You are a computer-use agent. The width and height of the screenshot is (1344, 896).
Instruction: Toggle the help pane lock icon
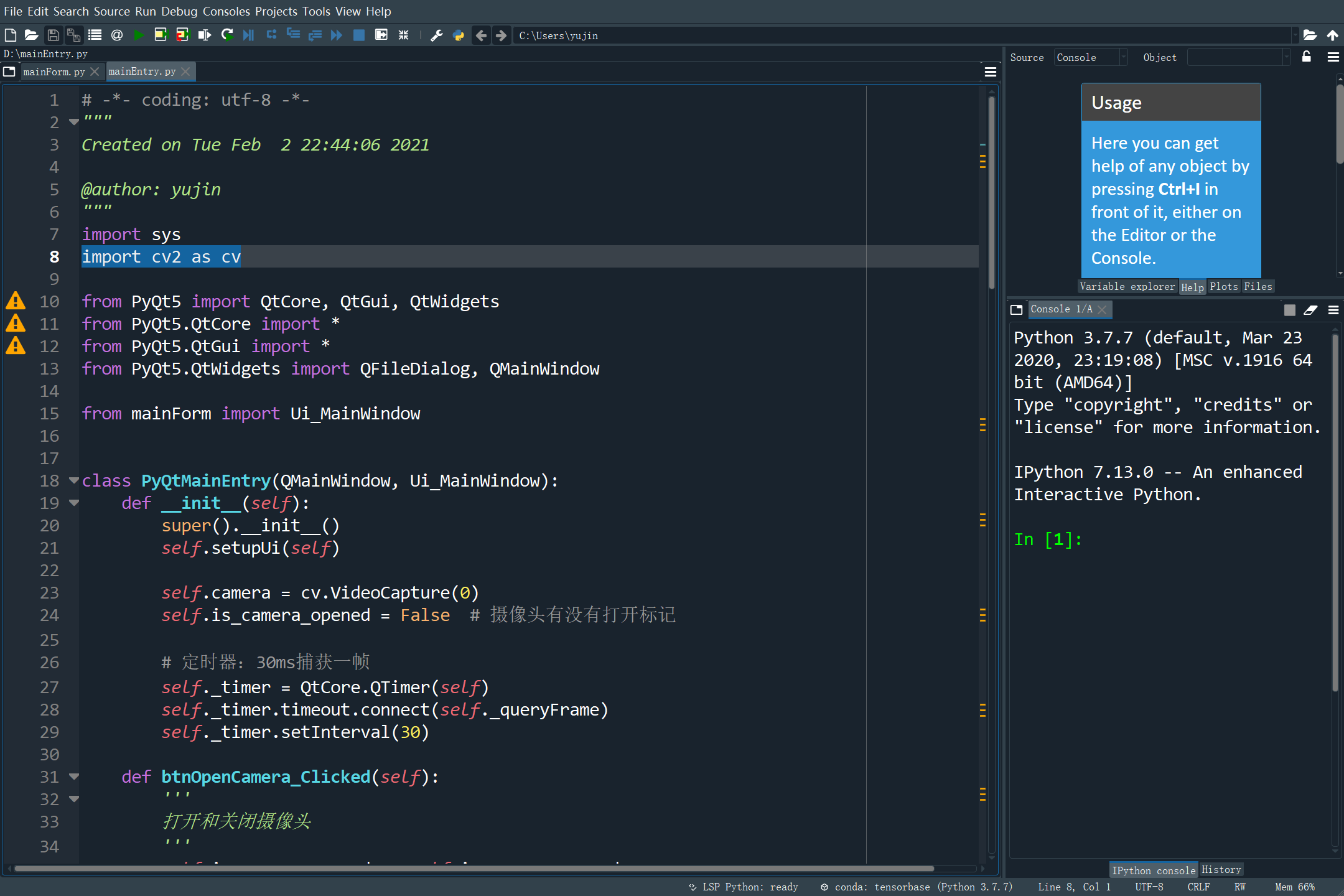(x=1306, y=57)
